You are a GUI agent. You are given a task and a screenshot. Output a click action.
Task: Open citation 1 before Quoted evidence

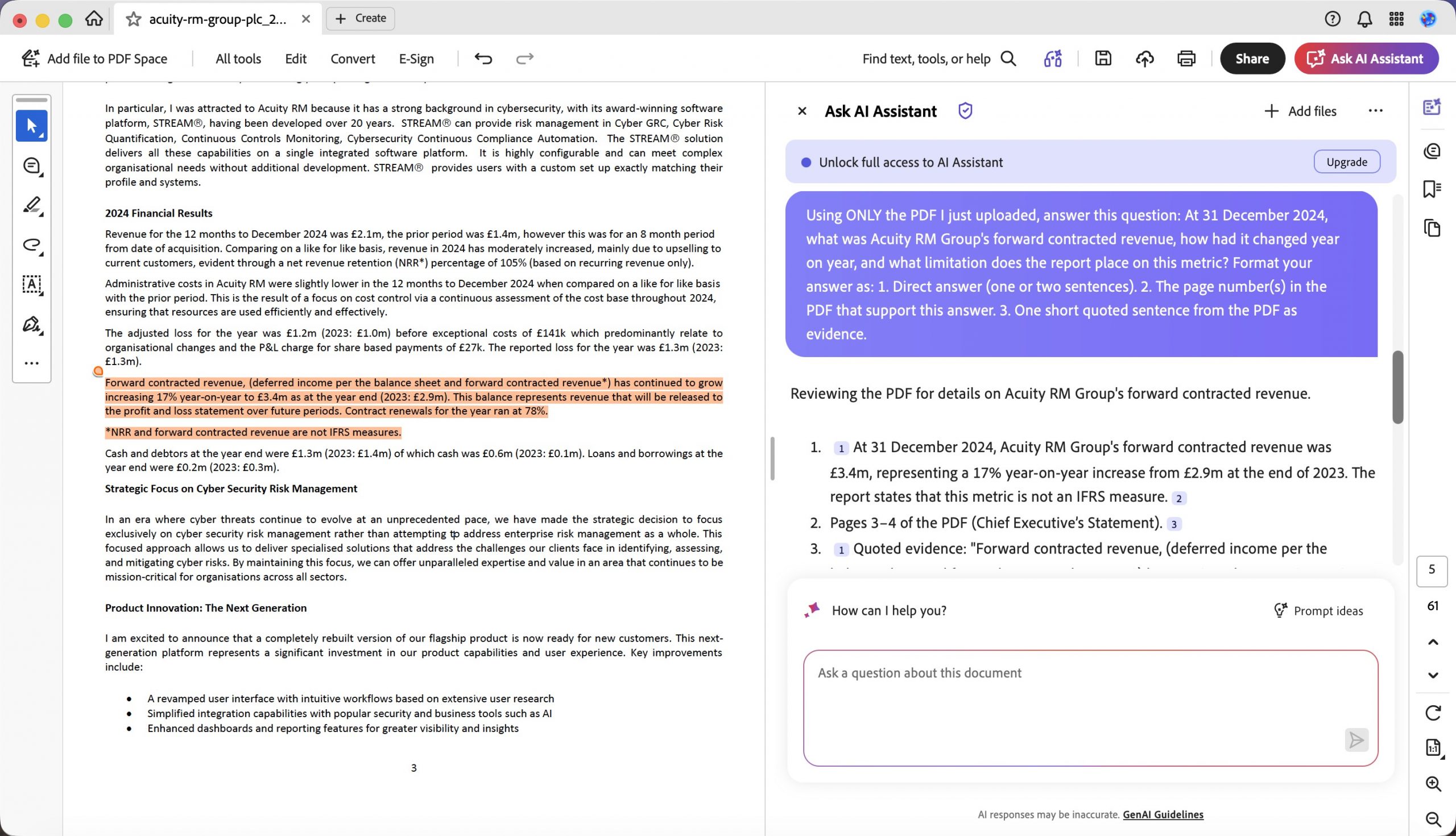click(x=841, y=550)
